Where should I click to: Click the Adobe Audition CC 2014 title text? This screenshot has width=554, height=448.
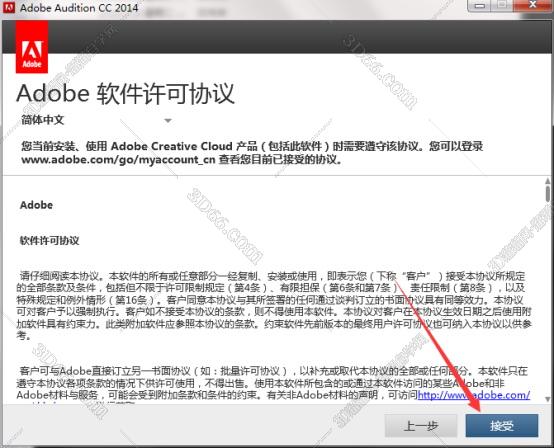coord(79,8)
